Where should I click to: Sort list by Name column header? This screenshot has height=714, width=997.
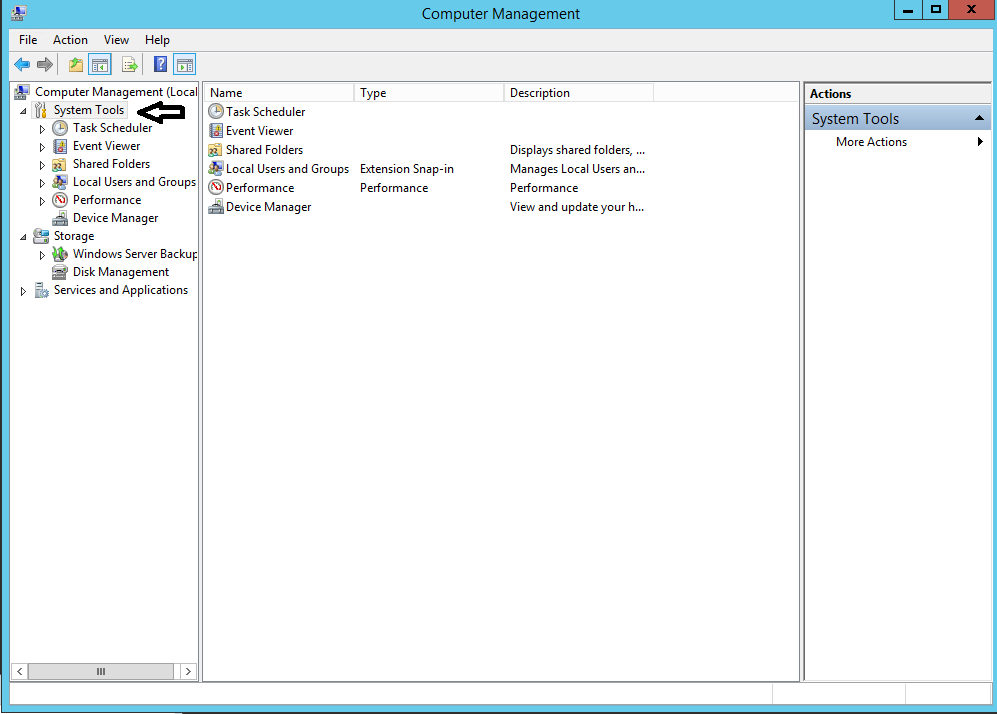tap(278, 93)
